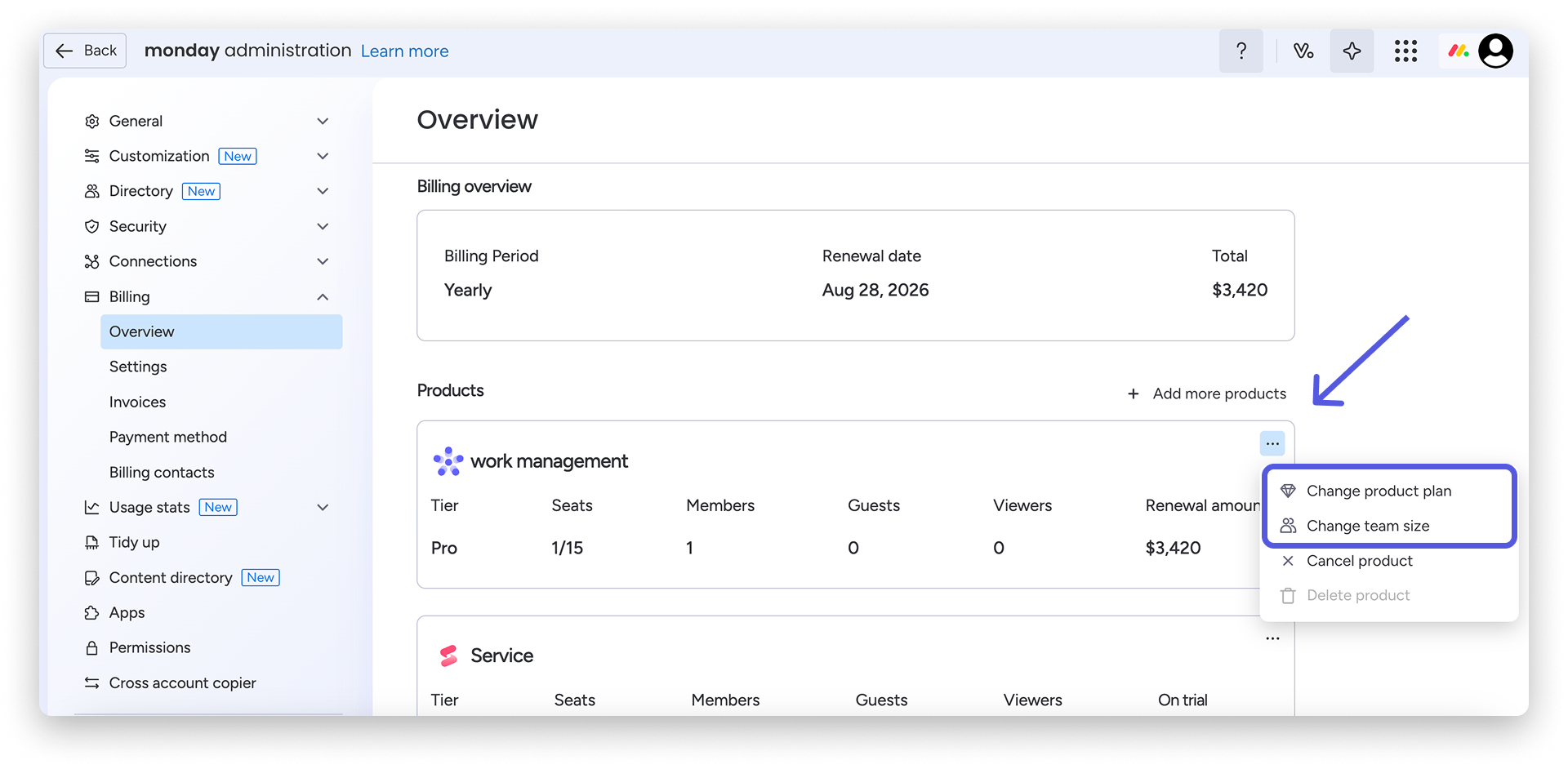Expand the Directory section chevron
The width and height of the screenshot is (1568, 769).
[323, 191]
